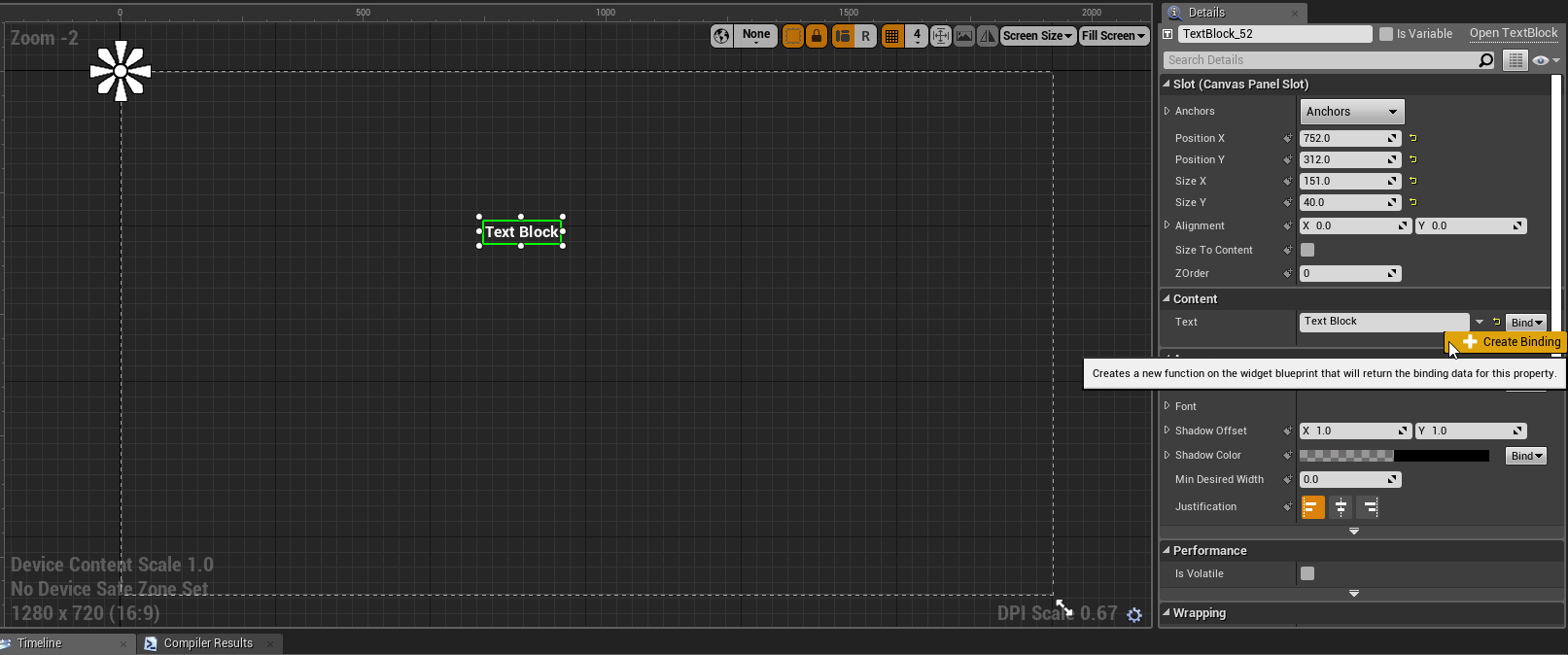This screenshot has width=1568, height=655.
Task: Click the Shadow Color swatch
Action: point(1394,455)
